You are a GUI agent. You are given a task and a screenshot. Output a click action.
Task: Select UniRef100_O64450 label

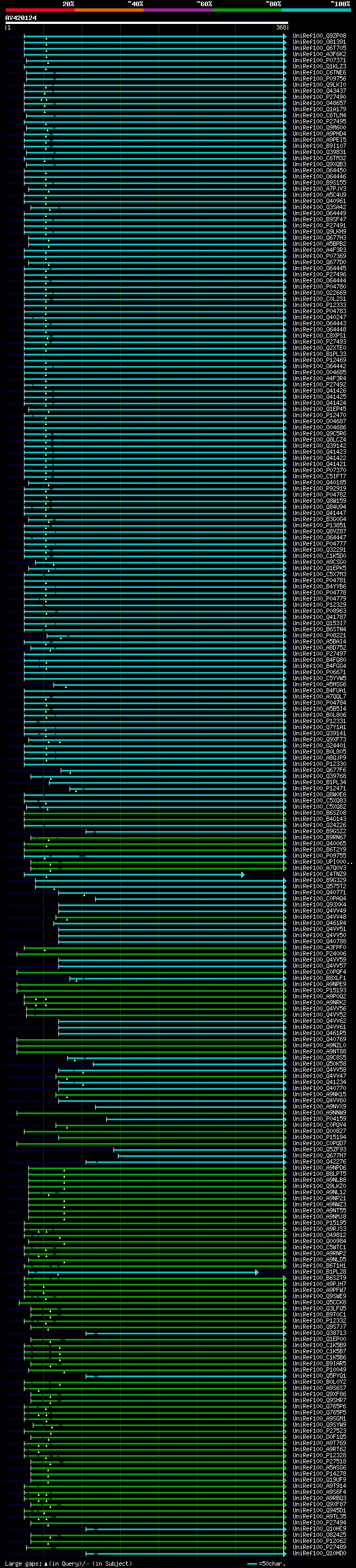pos(319,170)
